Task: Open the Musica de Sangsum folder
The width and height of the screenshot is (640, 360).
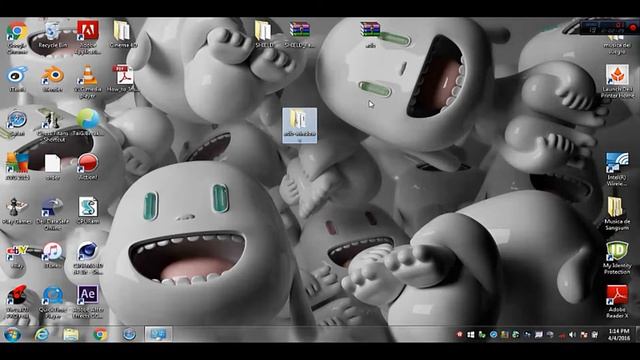Action: [617, 213]
